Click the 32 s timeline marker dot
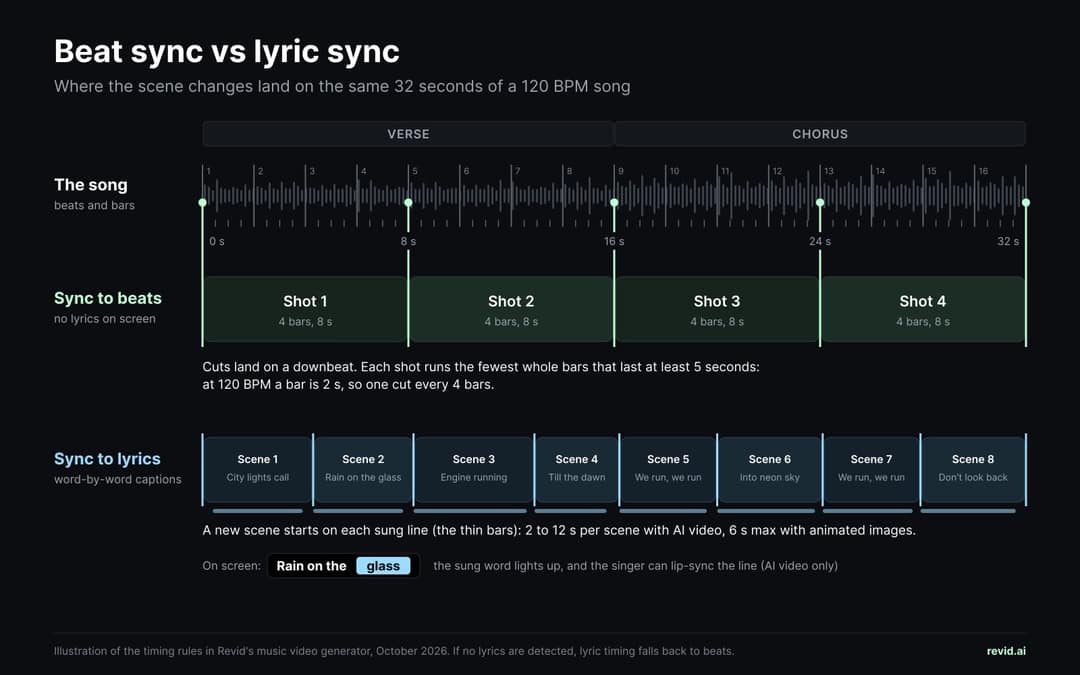The image size is (1080, 675). pyautogui.click(x=1026, y=202)
